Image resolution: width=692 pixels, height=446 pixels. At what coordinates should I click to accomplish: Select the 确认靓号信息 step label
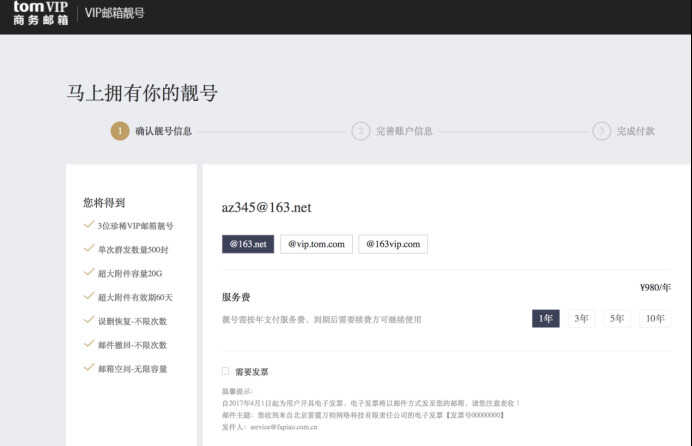(164, 131)
